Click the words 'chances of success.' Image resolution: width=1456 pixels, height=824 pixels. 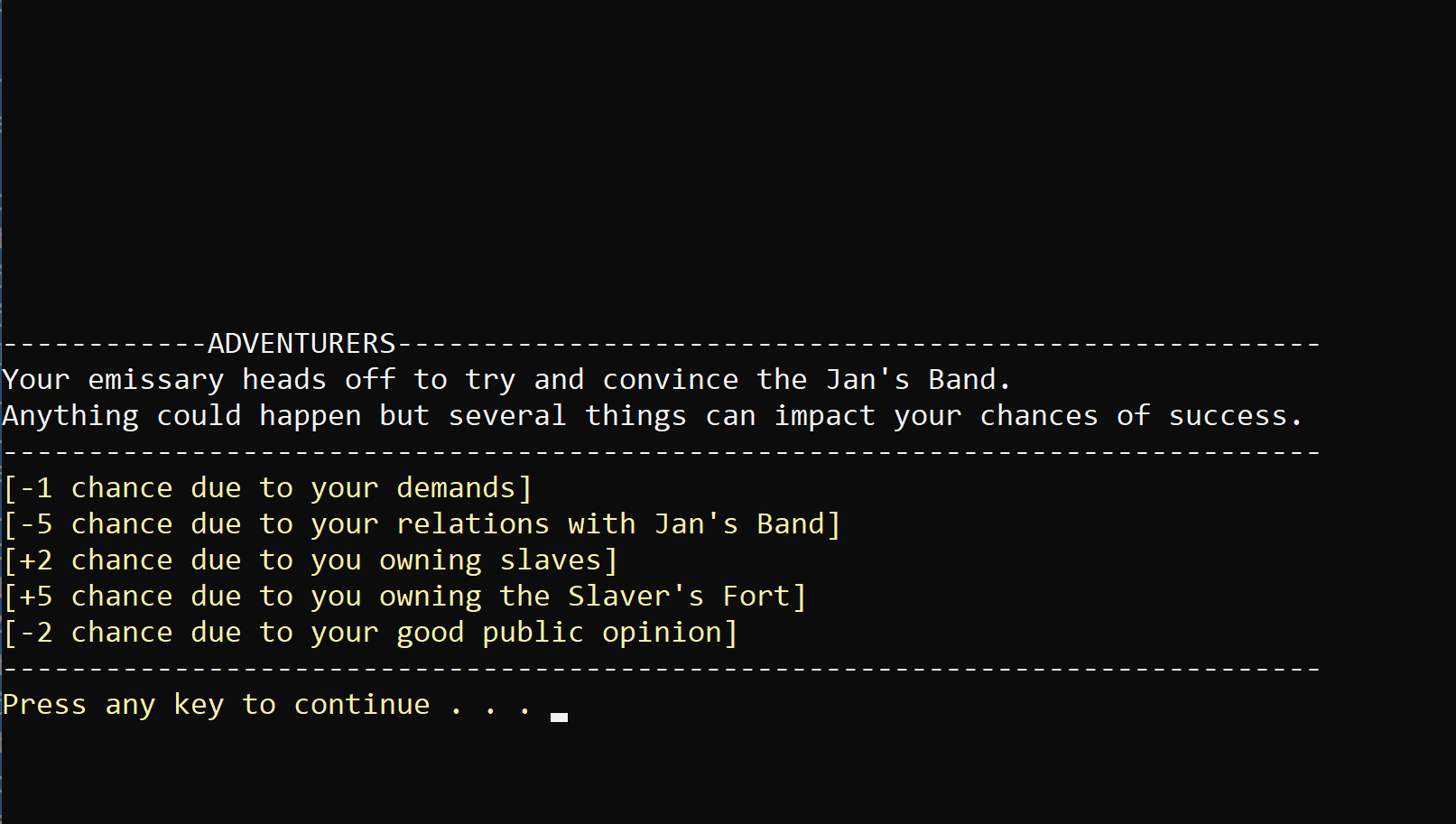(1141, 416)
